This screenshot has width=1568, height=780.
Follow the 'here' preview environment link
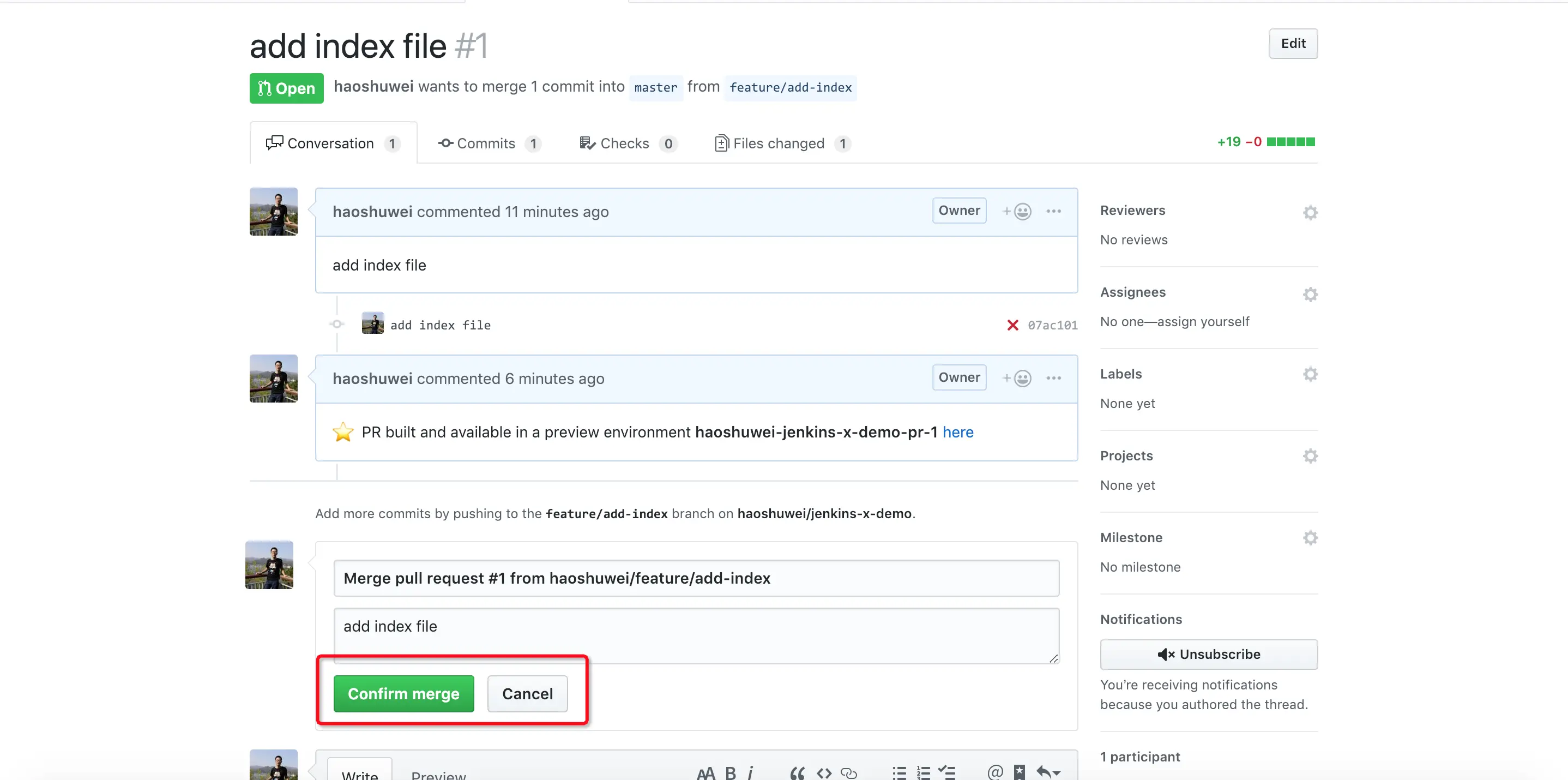[957, 433]
